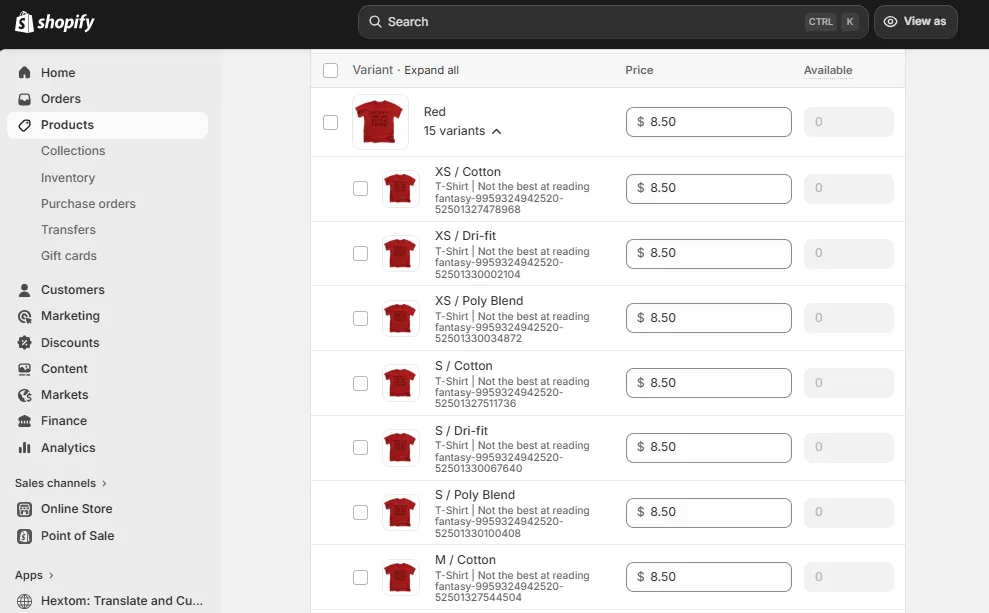Image resolution: width=989 pixels, height=613 pixels.
Task: Tick the XS / Poly Blend checkbox
Action: [x=360, y=318]
